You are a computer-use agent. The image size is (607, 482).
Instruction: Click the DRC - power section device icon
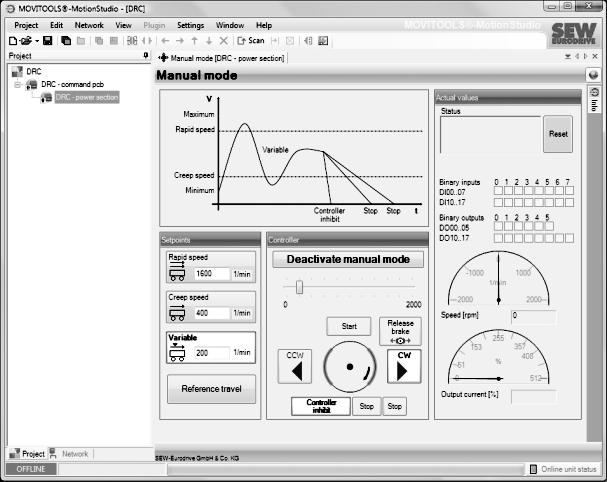(46, 98)
